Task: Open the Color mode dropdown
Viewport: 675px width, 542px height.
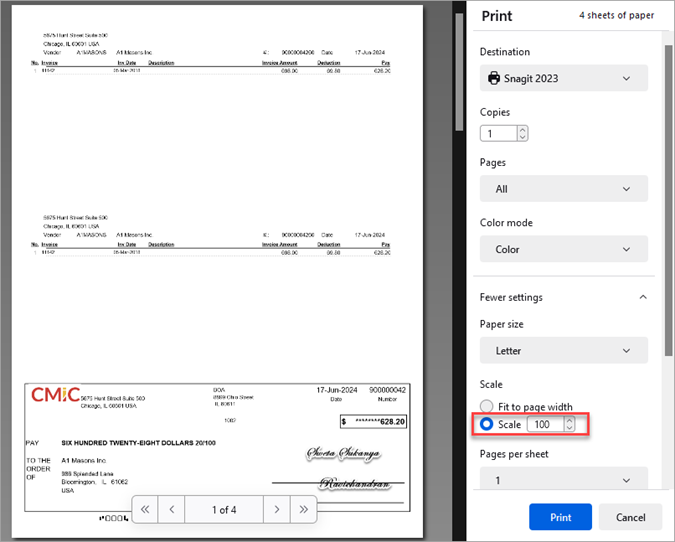Action: (x=564, y=249)
